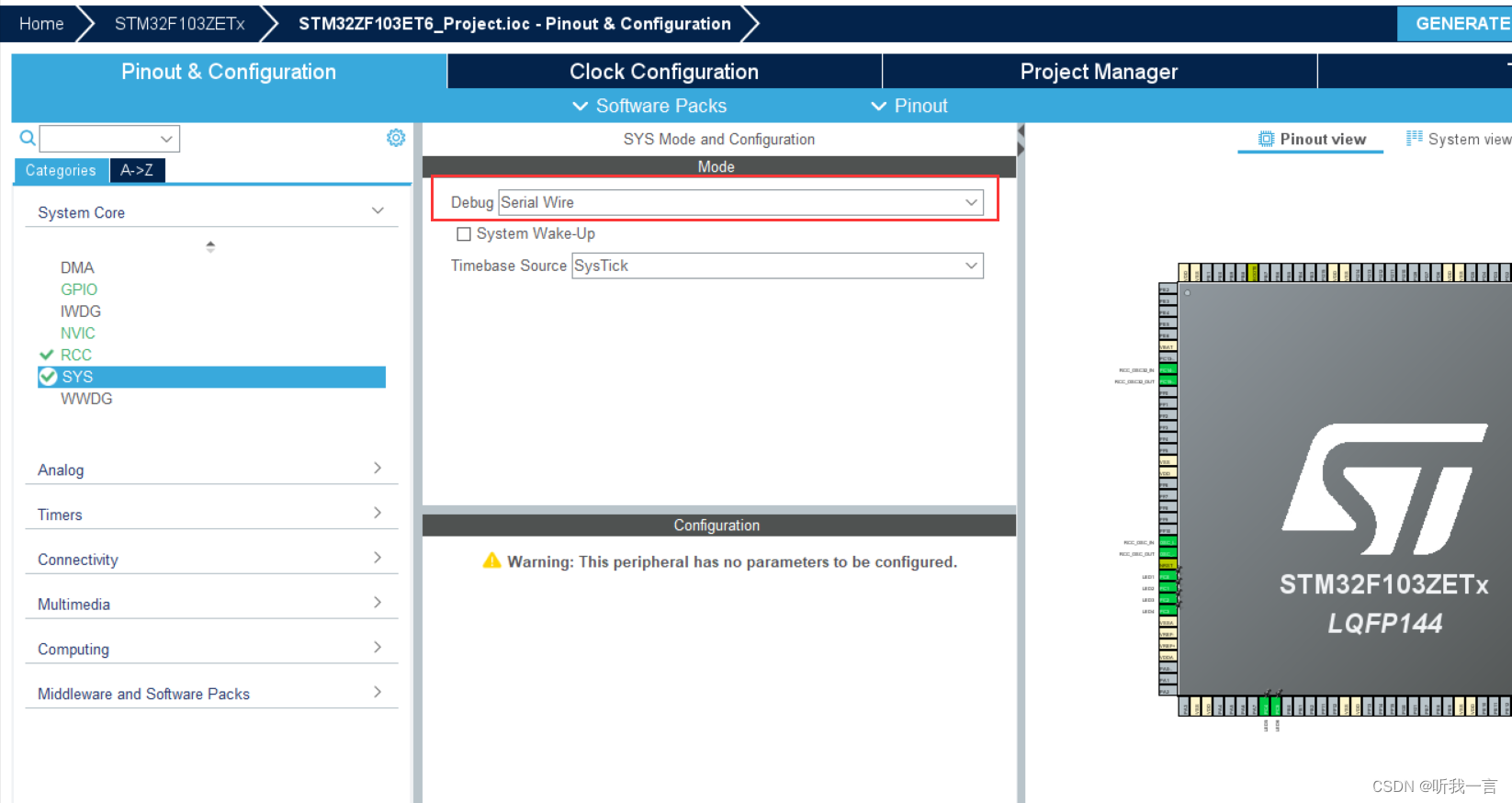Viewport: 1512px width, 803px height.
Task: Select the A->Z tab
Action: pos(137,170)
